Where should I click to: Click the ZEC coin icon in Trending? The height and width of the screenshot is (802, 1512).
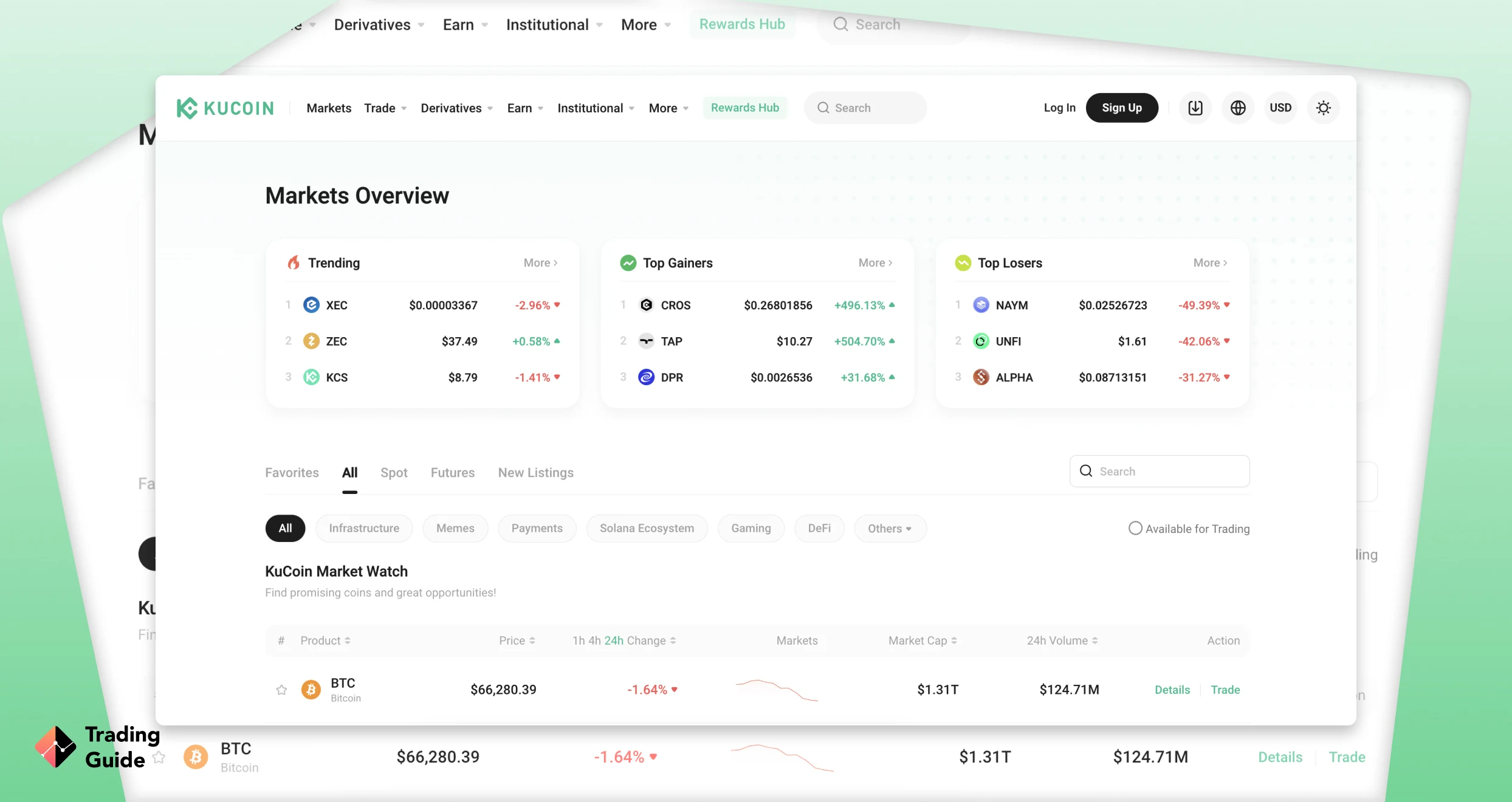(311, 341)
